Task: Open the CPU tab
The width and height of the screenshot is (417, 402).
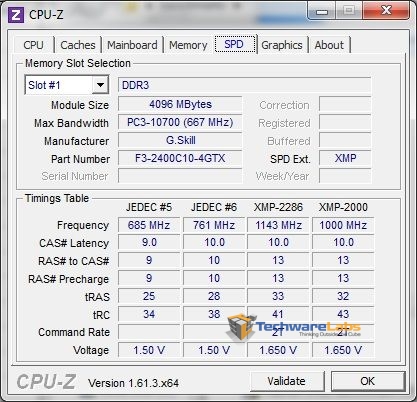Action: [x=34, y=45]
